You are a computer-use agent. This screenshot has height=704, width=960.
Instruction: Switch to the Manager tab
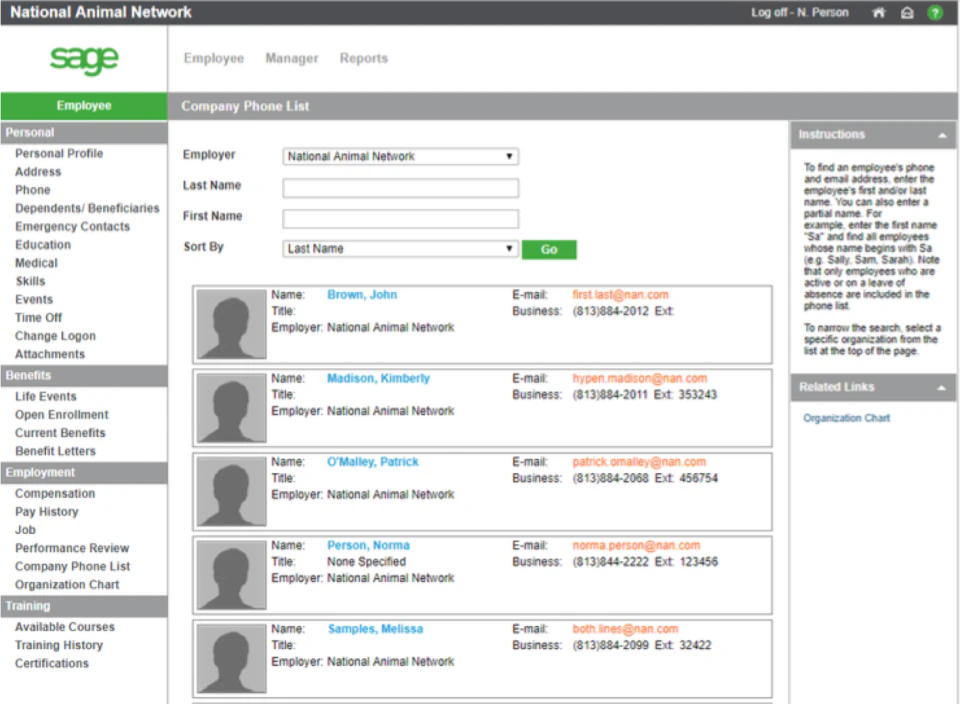point(291,58)
